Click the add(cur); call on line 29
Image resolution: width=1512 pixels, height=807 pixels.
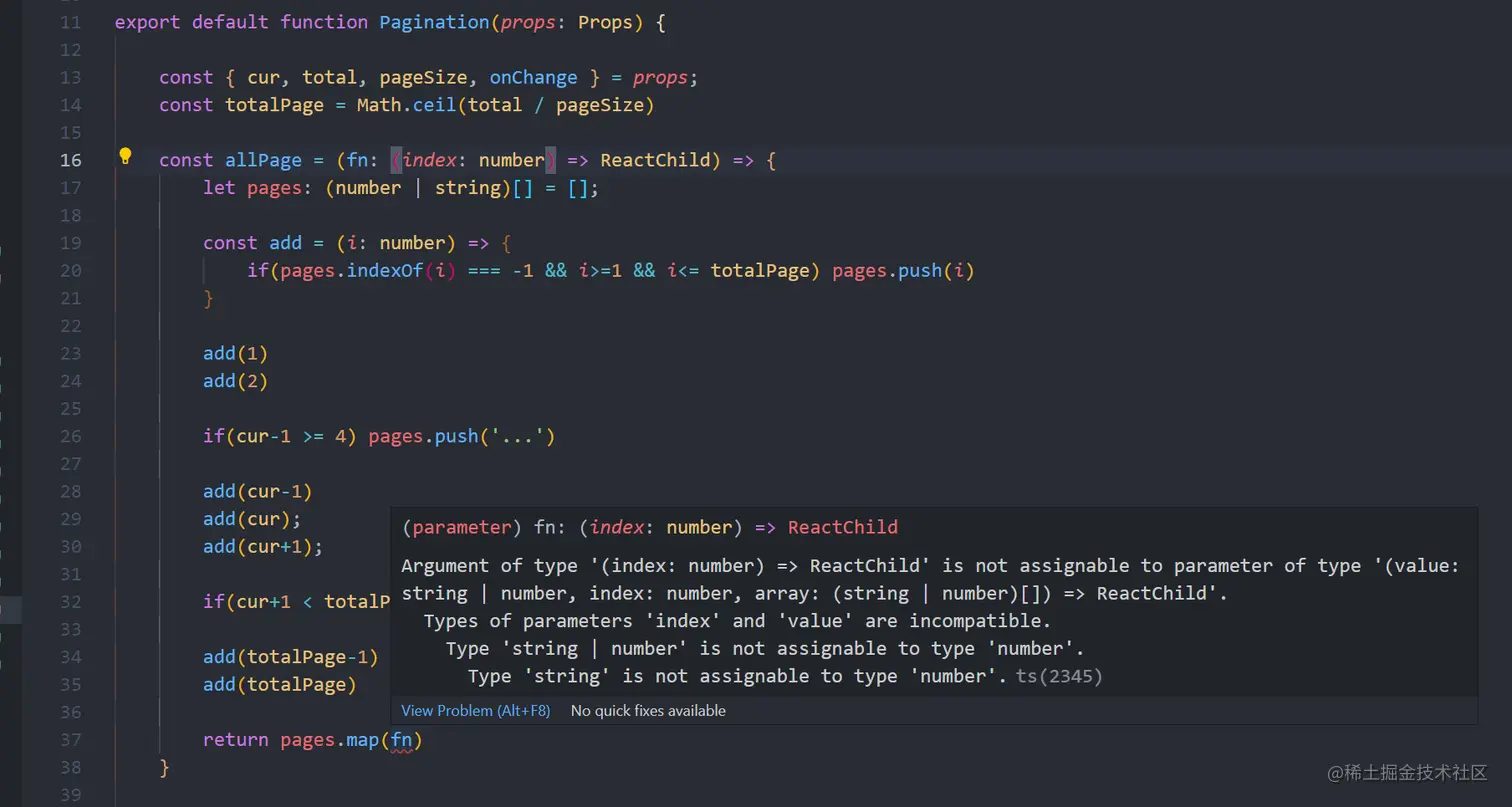click(252, 519)
